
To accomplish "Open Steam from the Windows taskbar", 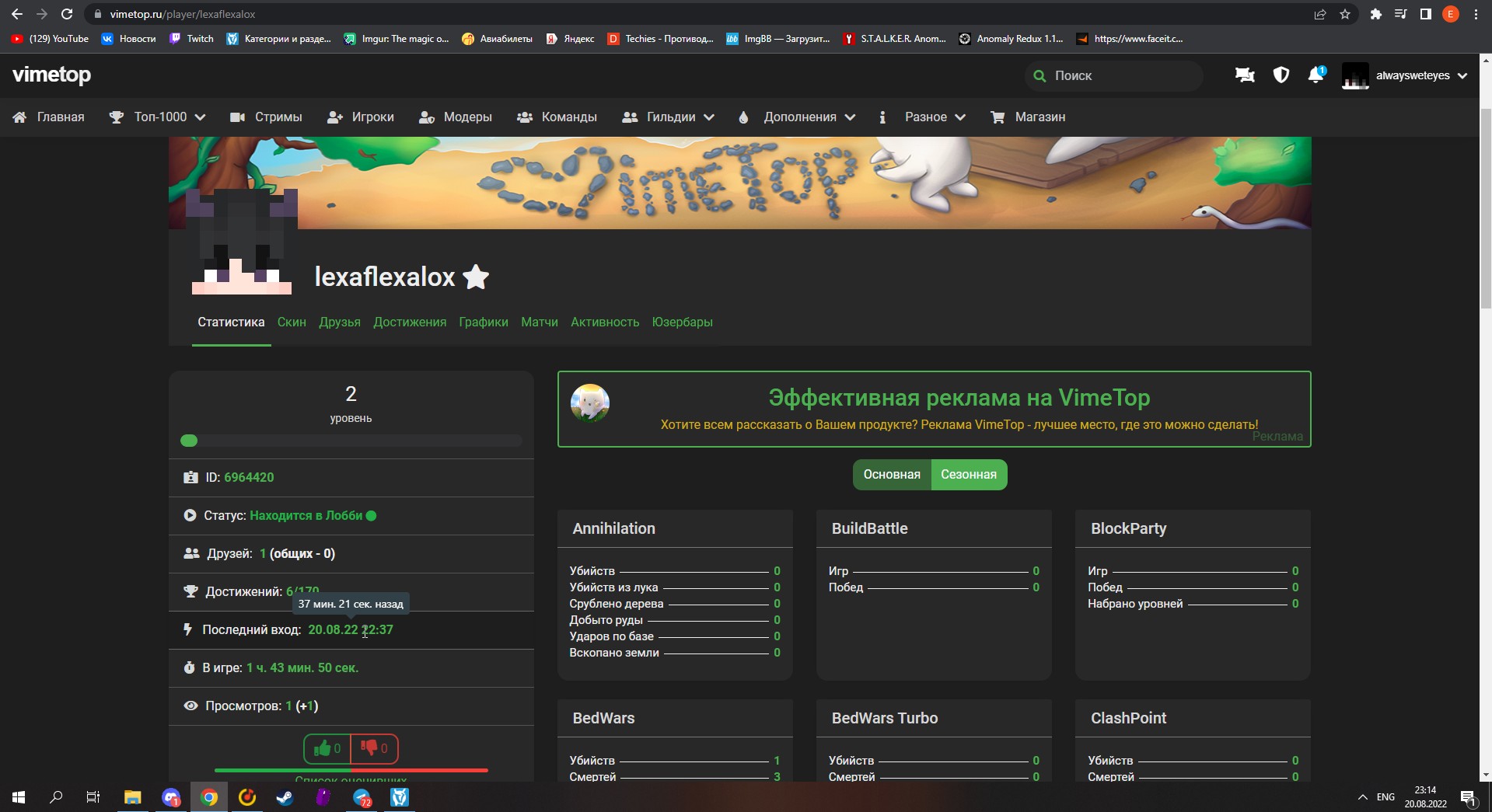I will point(285,797).
